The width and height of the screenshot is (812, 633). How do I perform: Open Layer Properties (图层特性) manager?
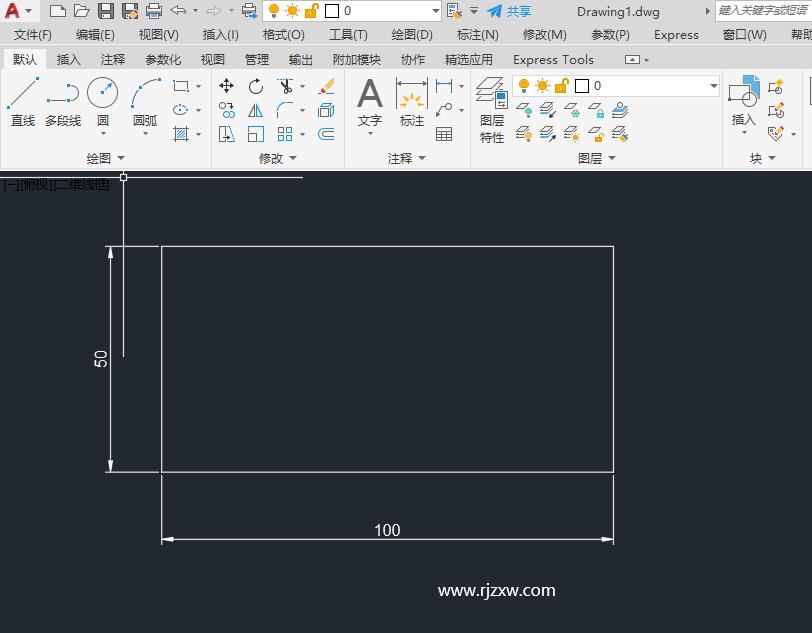(x=492, y=110)
